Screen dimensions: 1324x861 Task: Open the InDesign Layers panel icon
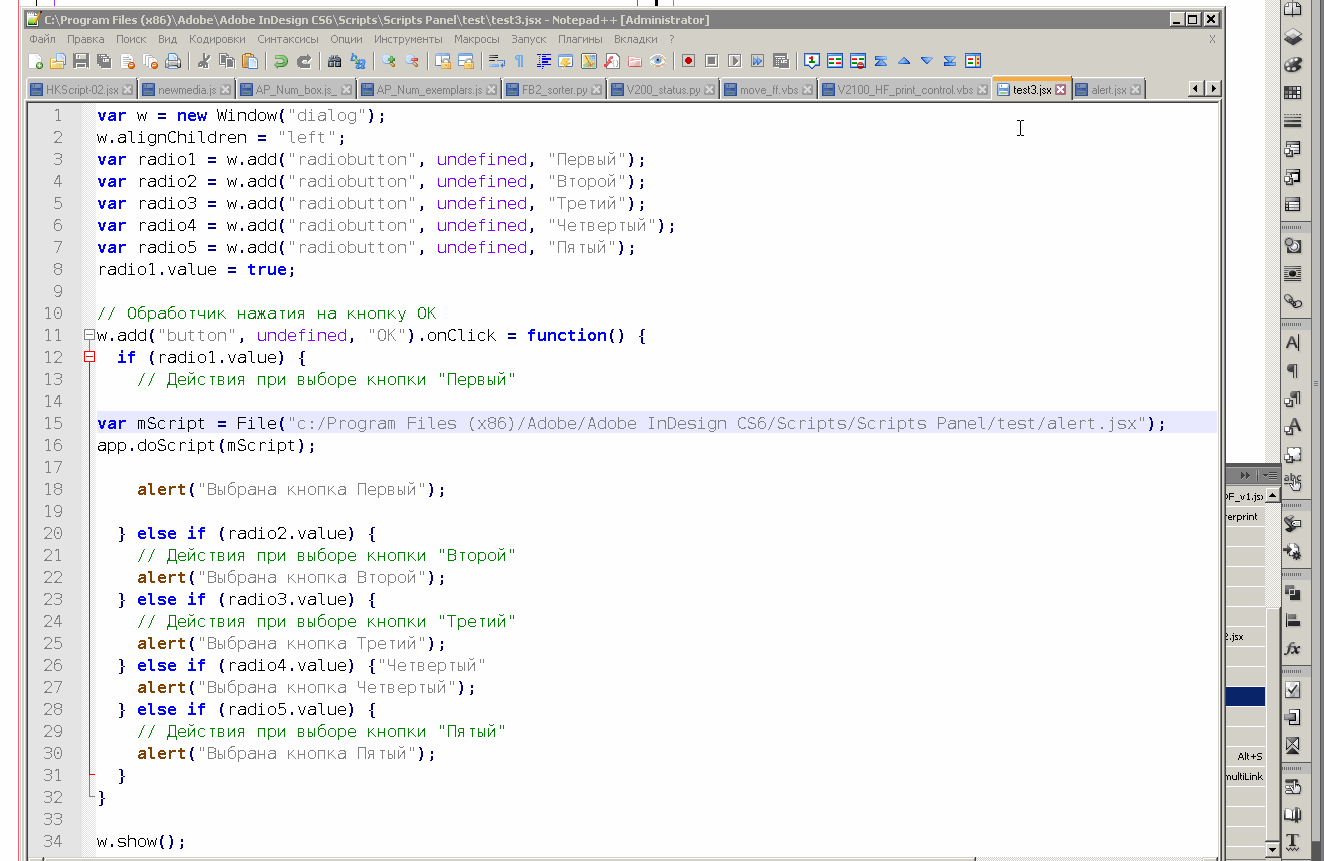click(x=1293, y=37)
